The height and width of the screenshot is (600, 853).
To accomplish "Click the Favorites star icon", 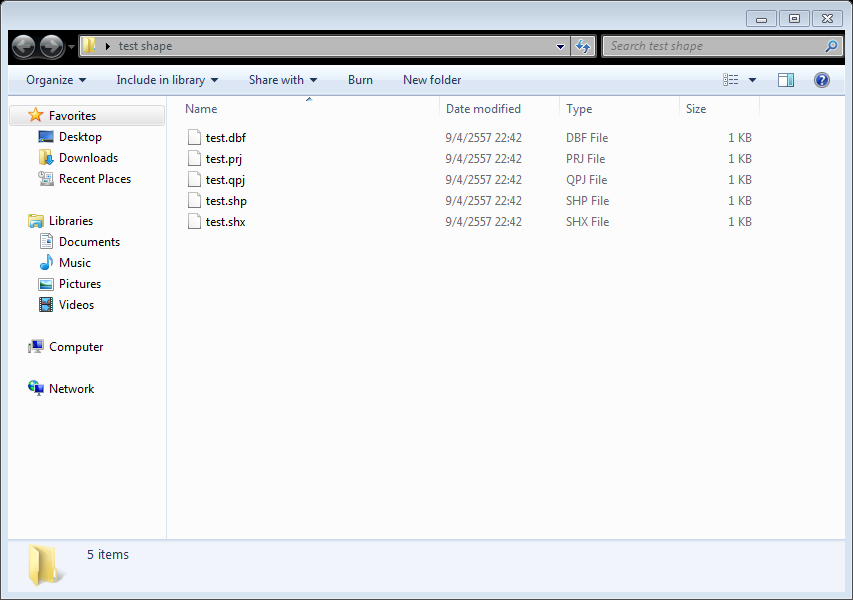I will [x=35, y=115].
